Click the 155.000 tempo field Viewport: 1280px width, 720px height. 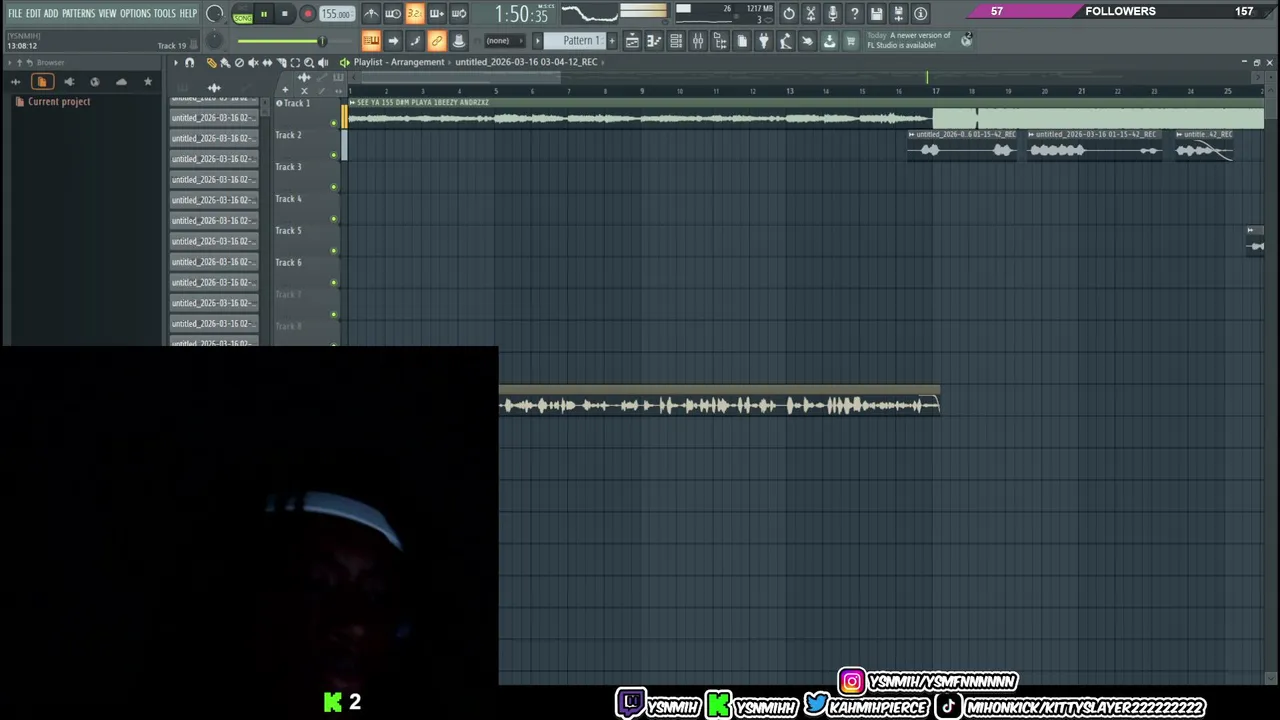(x=336, y=14)
